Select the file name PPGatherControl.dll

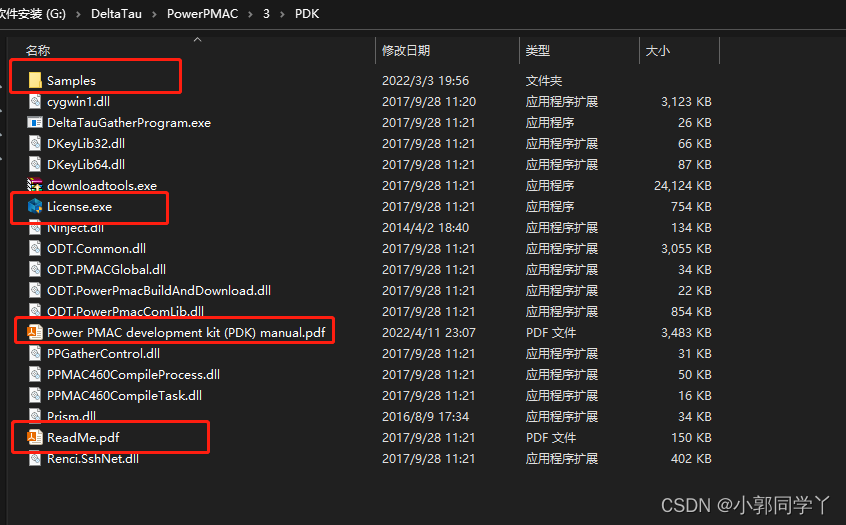tap(103, 353)
